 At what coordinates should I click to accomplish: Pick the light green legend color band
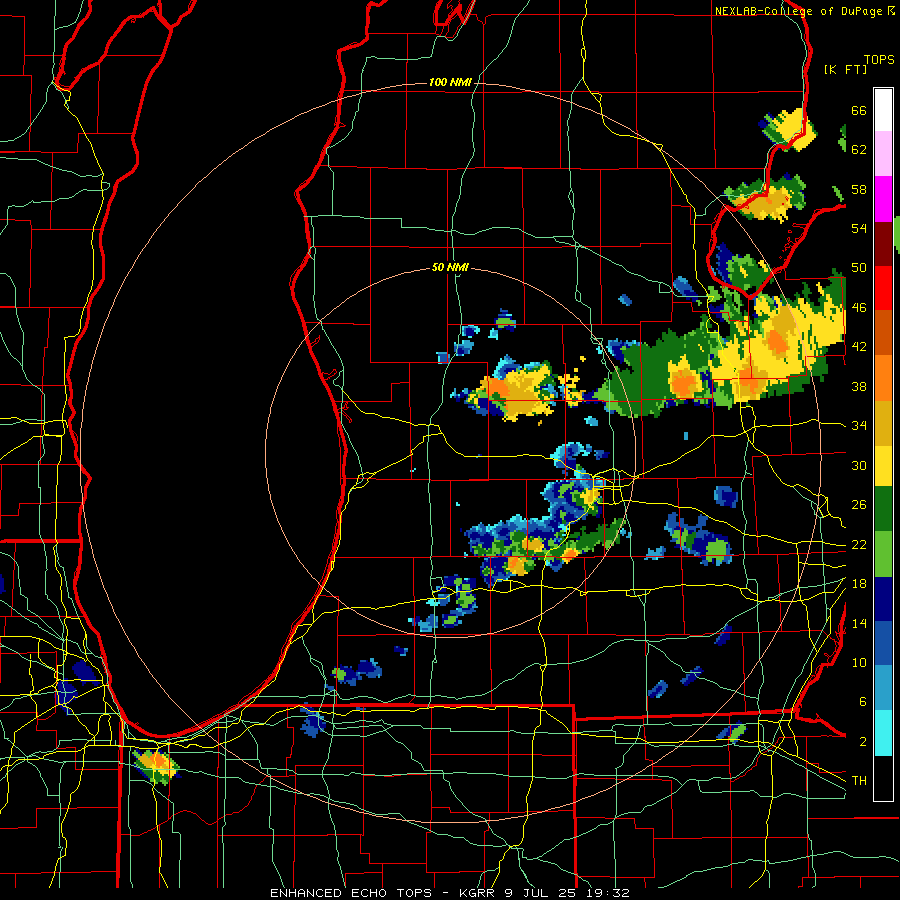(883, 553)
